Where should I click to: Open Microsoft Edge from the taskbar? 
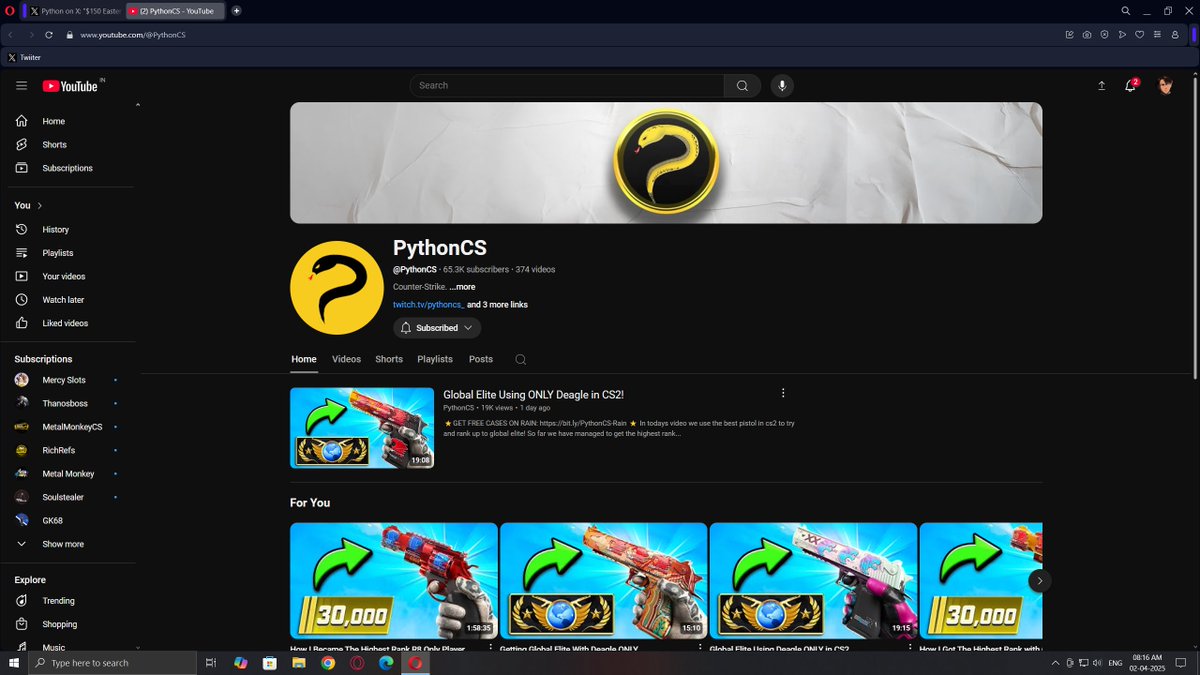pyautogui.click(x=385, y=663)
